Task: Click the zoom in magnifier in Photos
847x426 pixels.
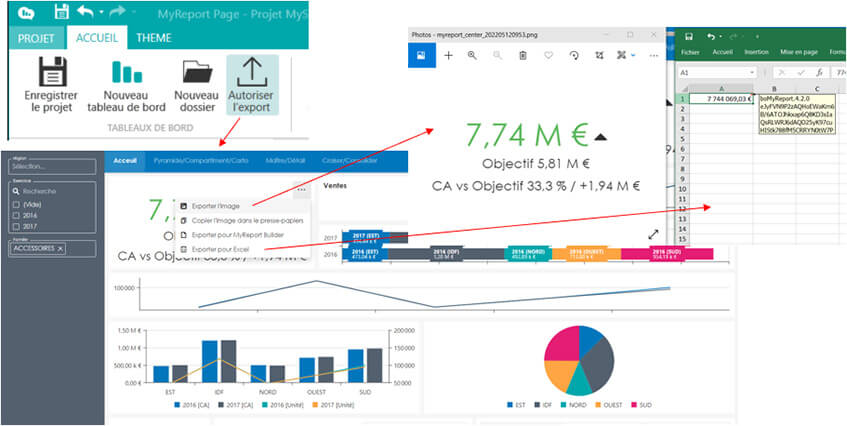Action: click(x=473, y=55)
